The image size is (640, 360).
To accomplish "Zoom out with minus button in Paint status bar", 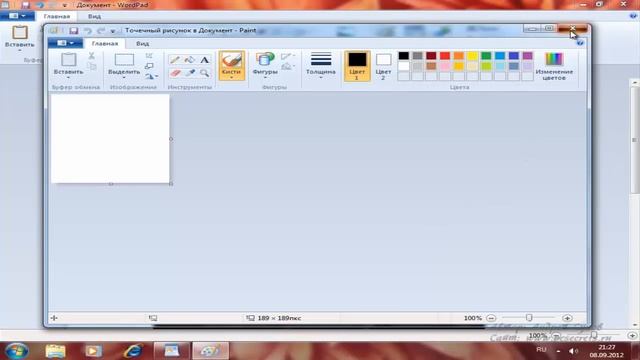I will [491, 318].
